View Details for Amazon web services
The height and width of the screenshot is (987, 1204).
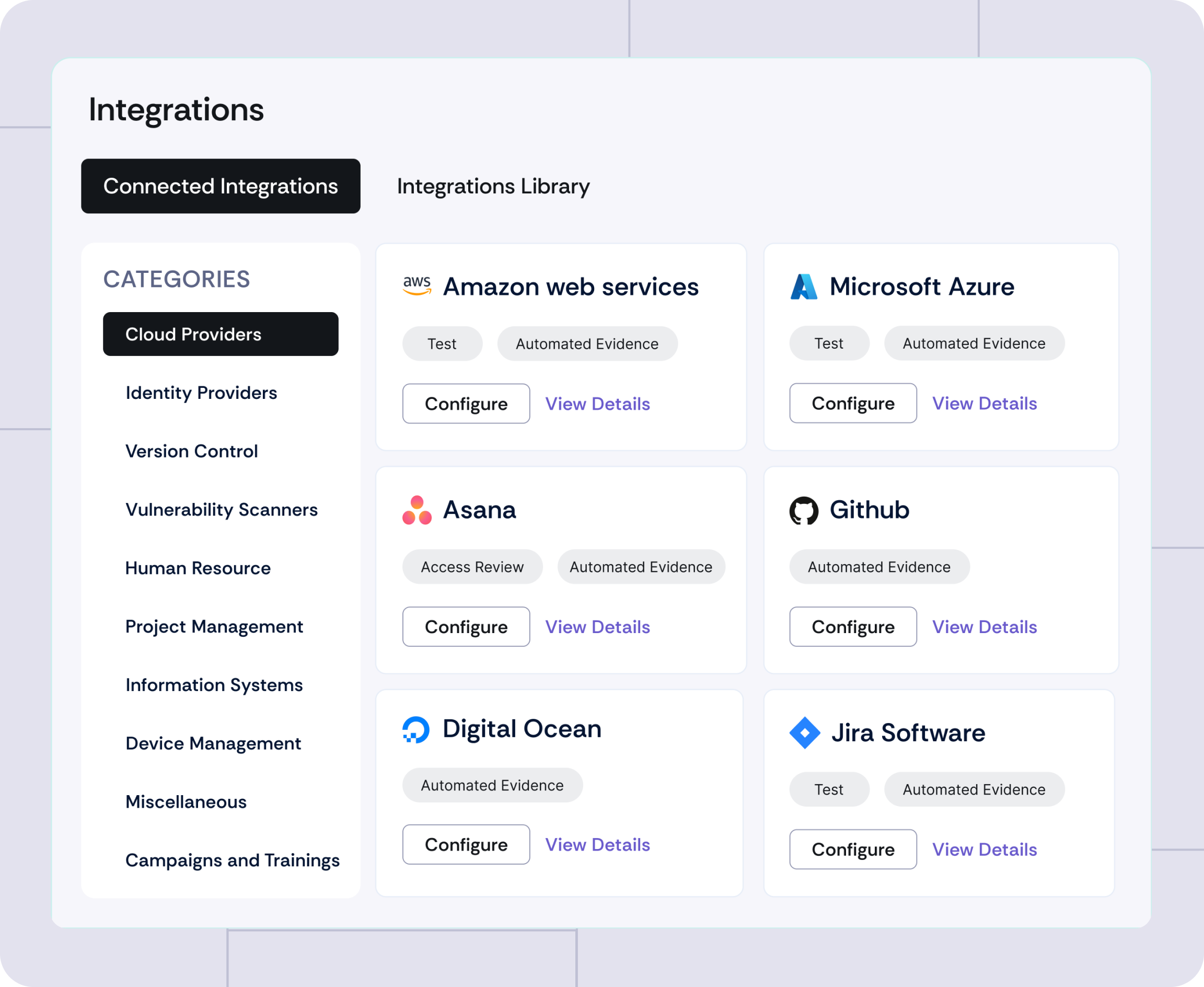point(598,404)
